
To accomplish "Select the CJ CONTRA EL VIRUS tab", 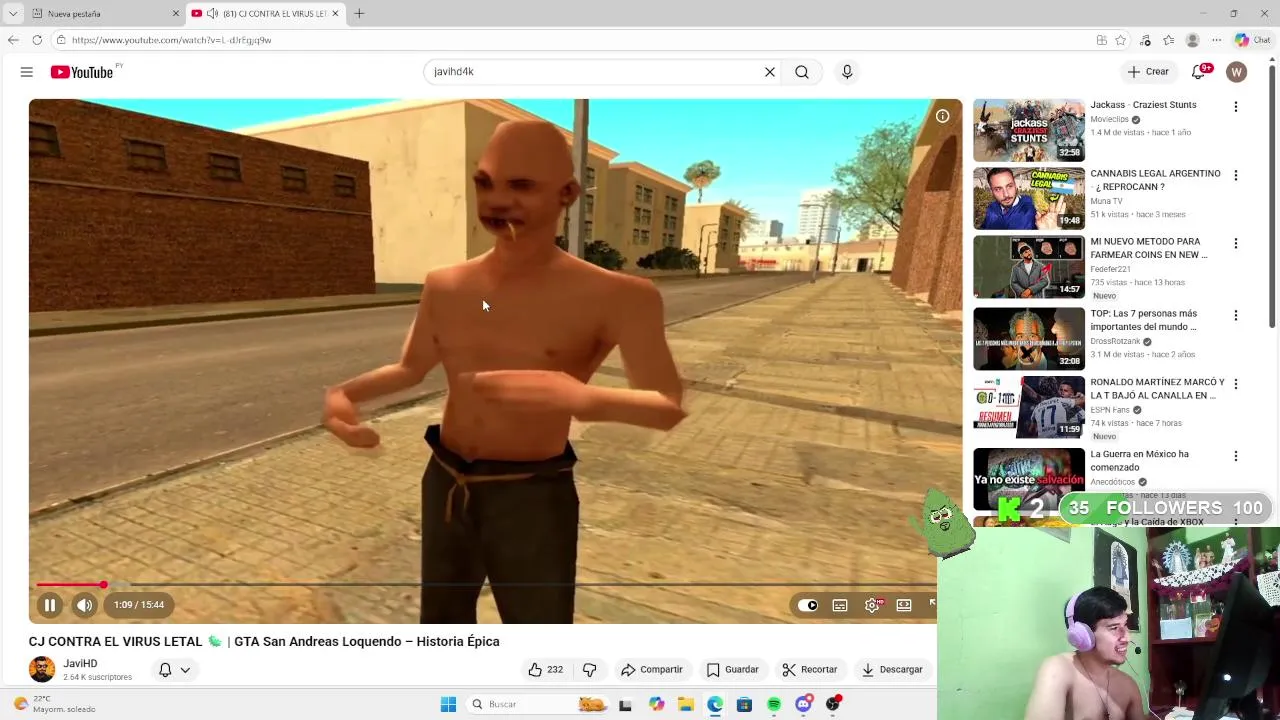I will coord(265,13).
